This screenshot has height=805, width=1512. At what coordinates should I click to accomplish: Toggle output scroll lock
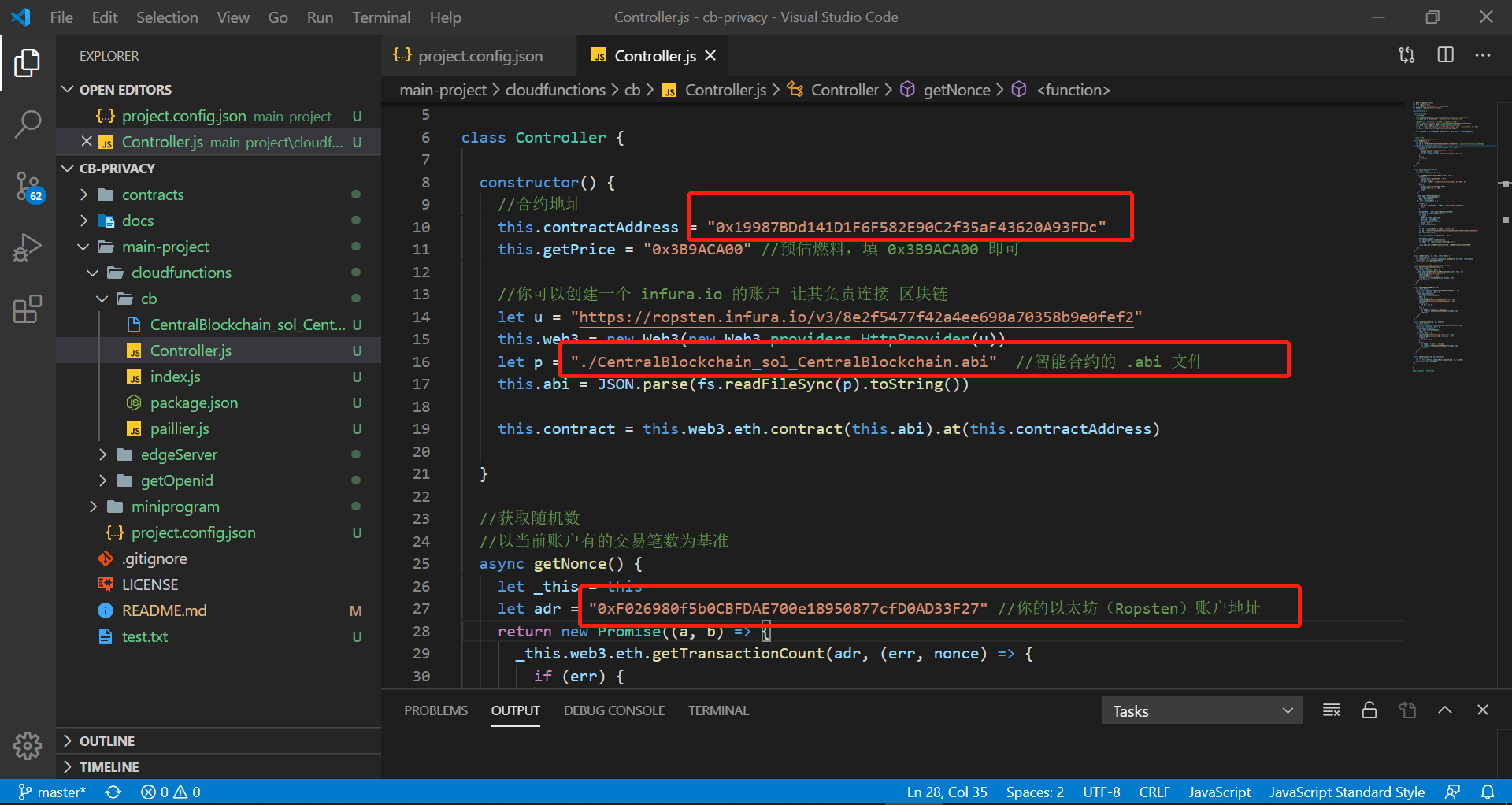click(x=1369, y=710)
